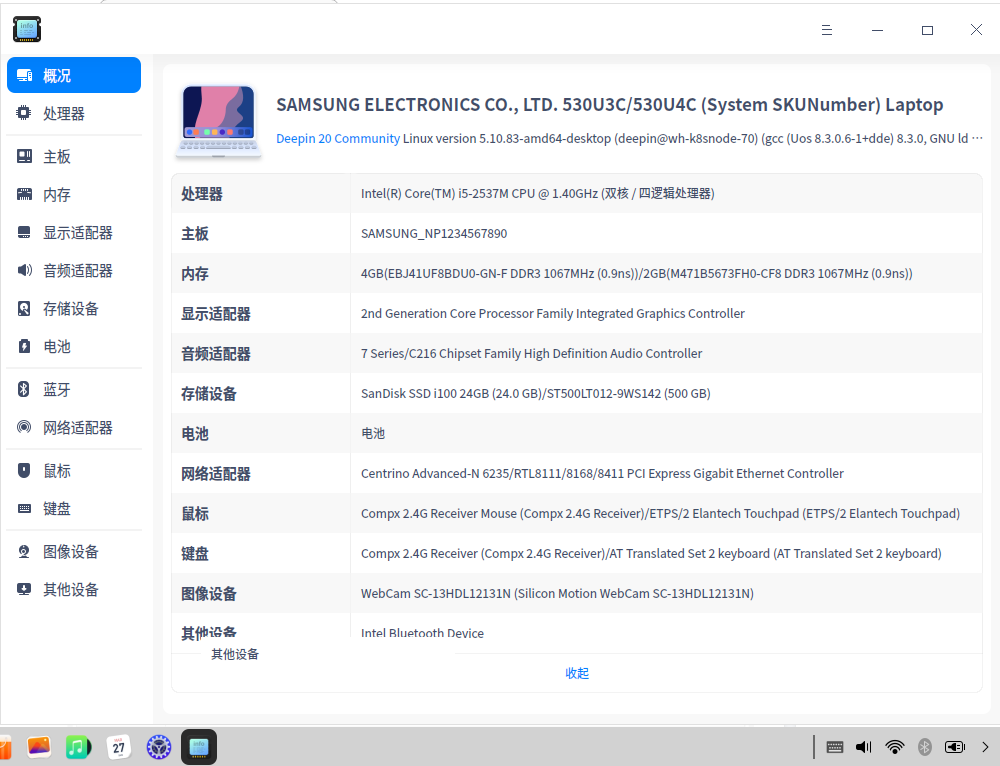Select the 概况 overview icon in sidebar

[x=24, y=75]
